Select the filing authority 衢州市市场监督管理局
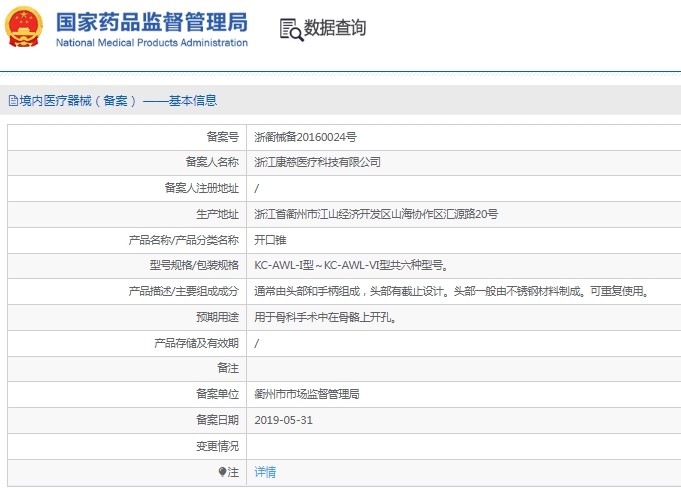 [x=307, y=394]
